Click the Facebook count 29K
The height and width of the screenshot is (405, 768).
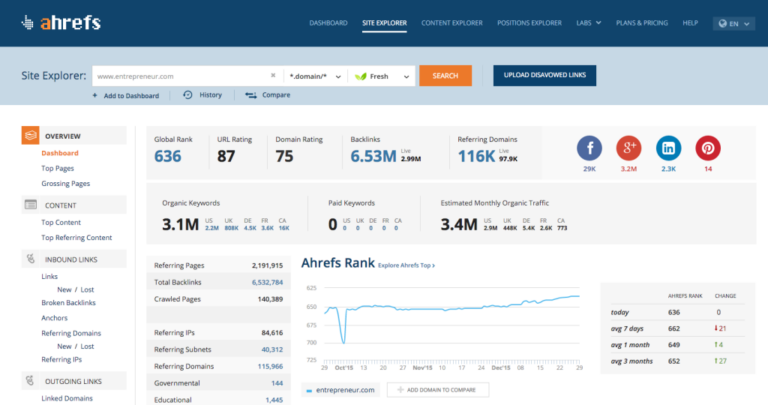coord(589,168)
